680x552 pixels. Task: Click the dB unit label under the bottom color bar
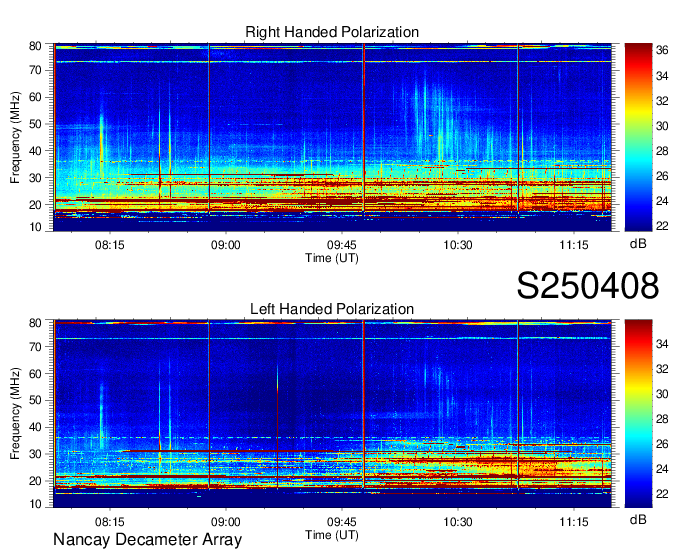click(x=638, y=520)
